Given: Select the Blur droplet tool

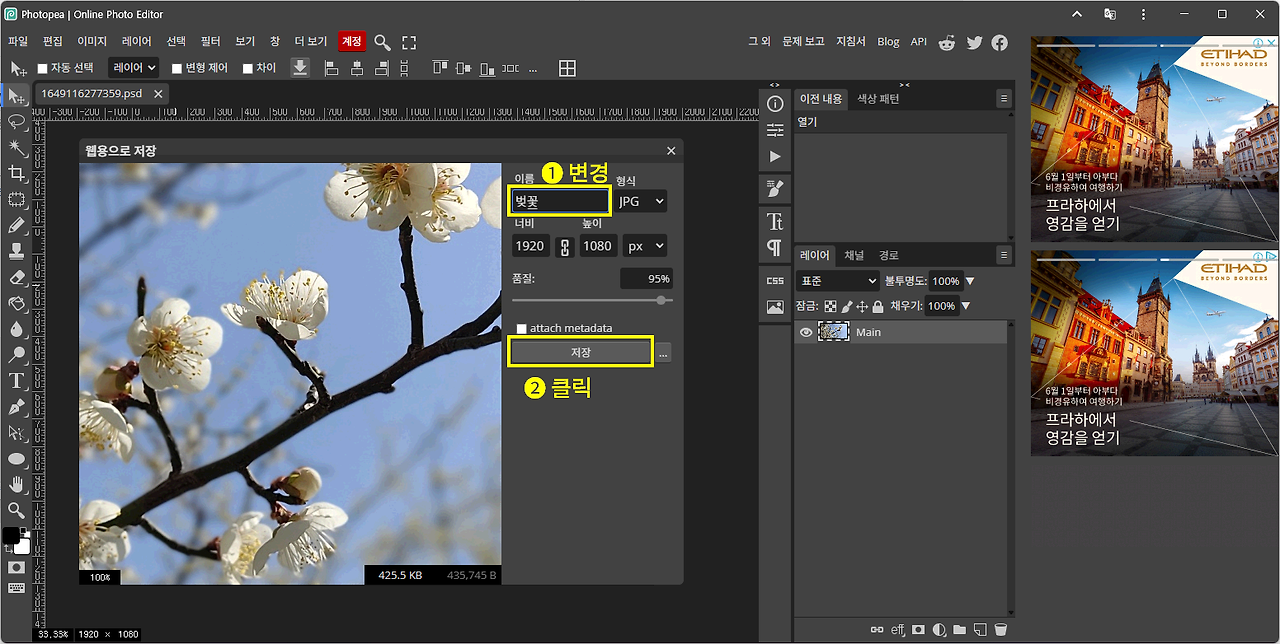Looking at the screenshot, I should click(x=17, y=329).
